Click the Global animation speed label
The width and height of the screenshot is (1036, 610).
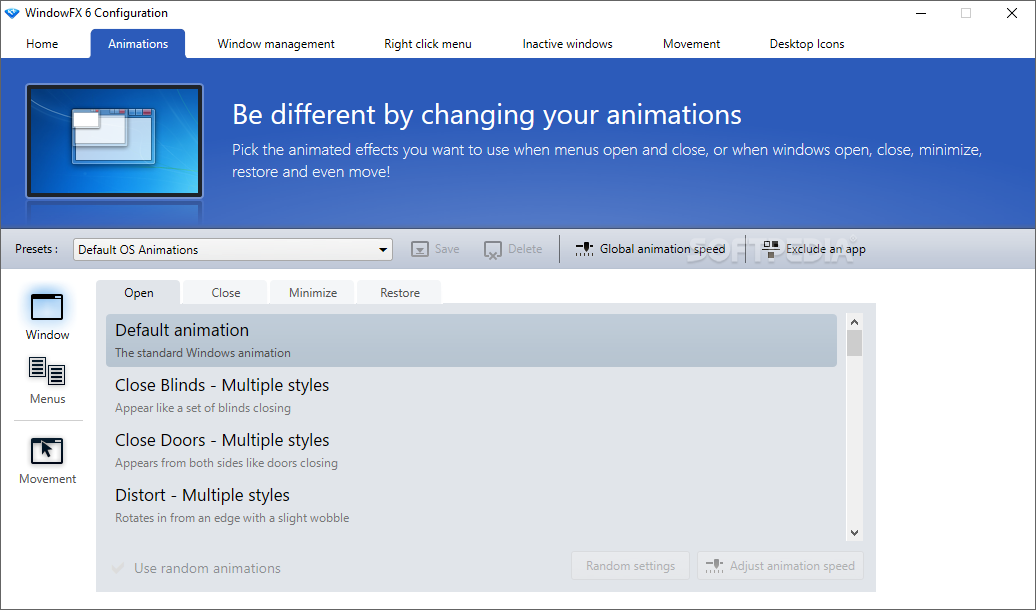tap(663, 249)
